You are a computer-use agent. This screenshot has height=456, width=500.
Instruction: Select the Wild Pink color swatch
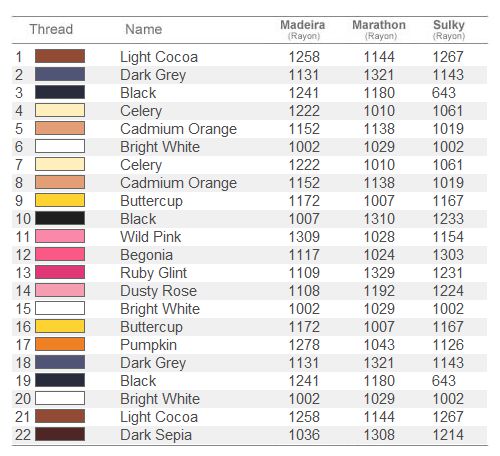pos(60,236)
